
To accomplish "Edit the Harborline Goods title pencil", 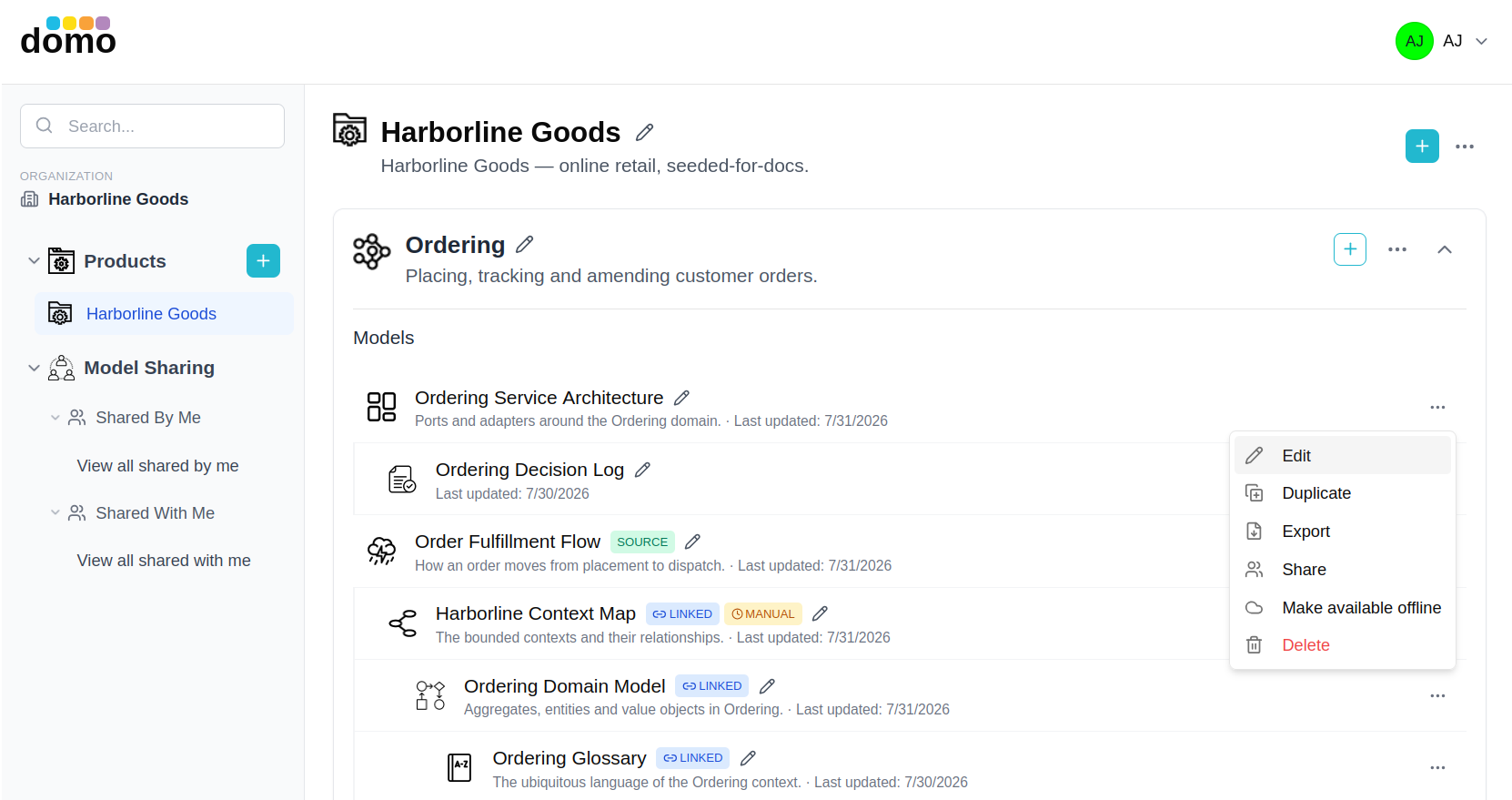I will (x=644, y=133).
